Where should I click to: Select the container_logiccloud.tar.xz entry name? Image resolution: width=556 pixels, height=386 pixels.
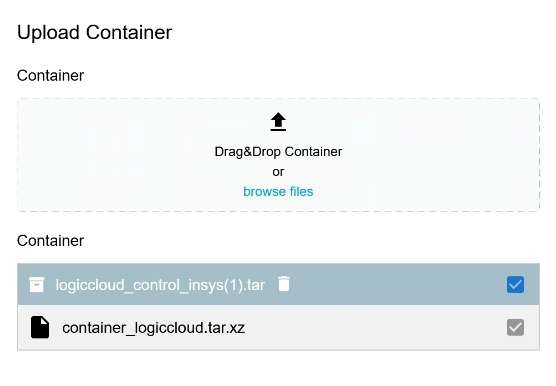point(154,328)
